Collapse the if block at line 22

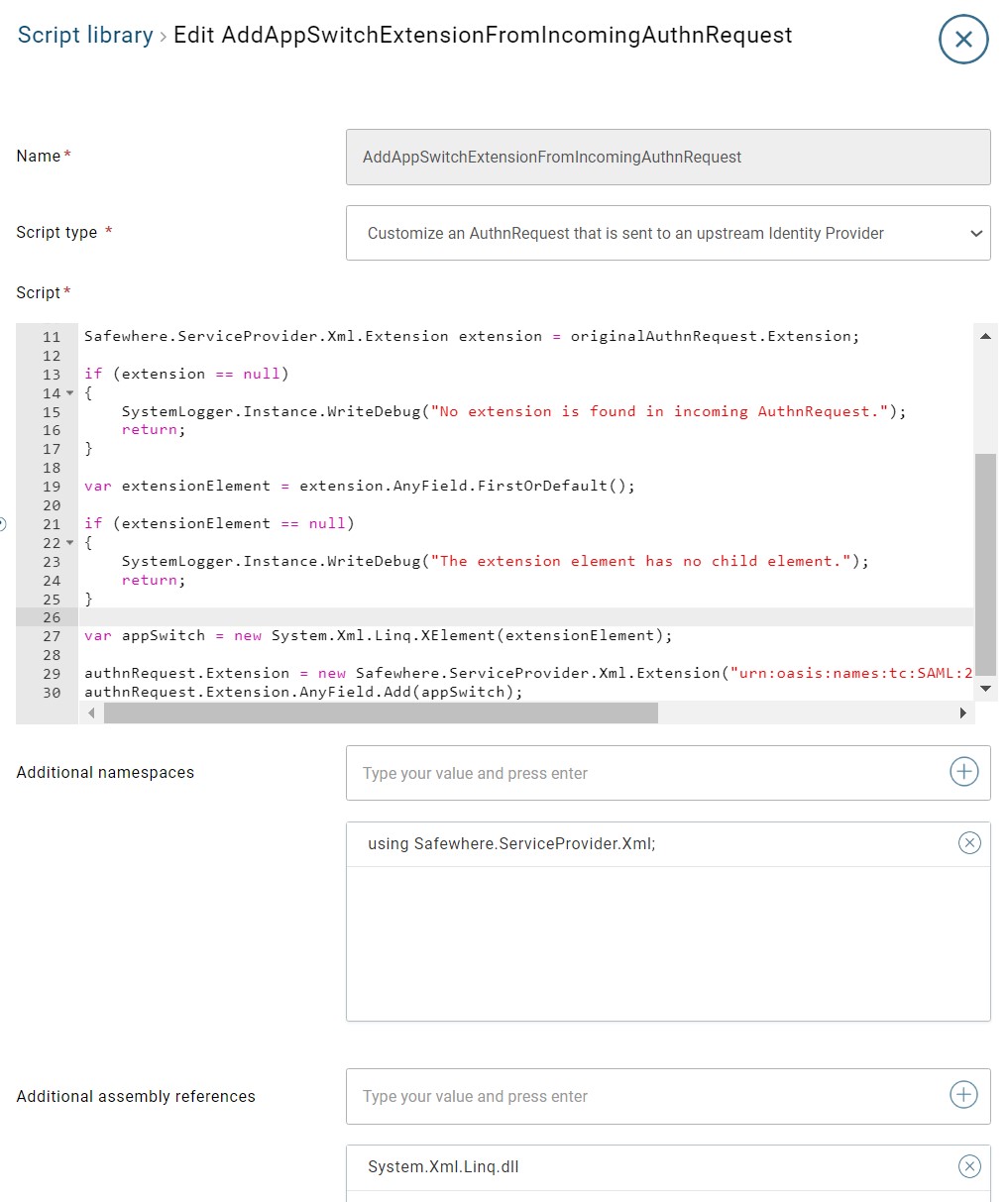pos(69,543)
